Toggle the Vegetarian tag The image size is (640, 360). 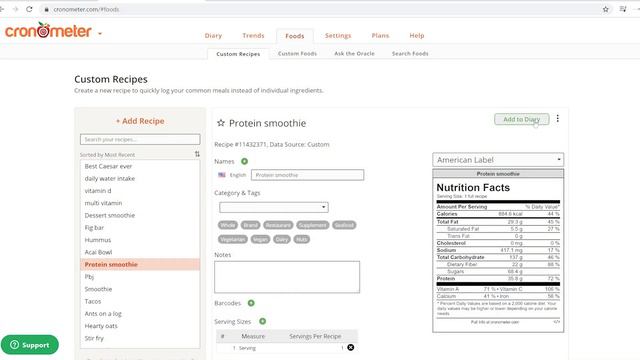click(233, 239)
